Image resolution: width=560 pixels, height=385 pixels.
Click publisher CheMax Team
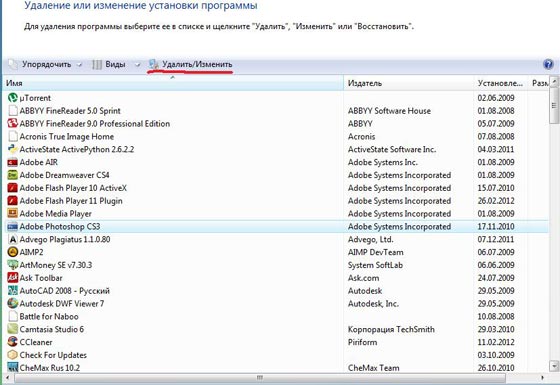click(x=374, y=368)
